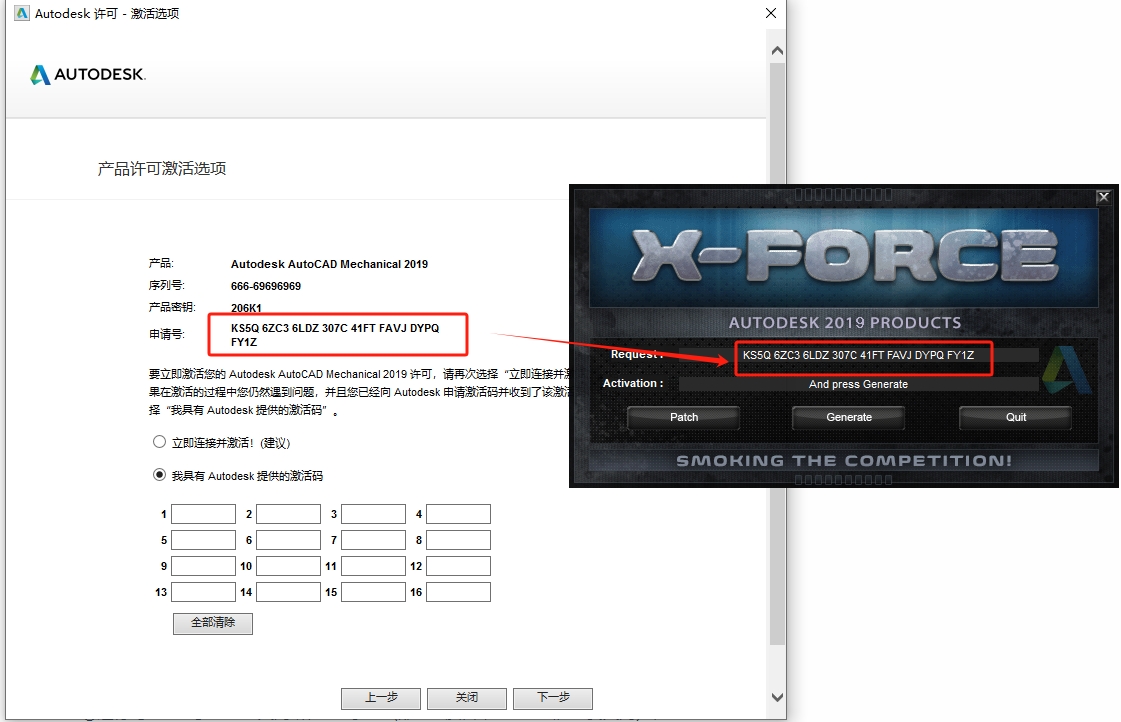Click the Request field in X-Force window
1121x722 pixels.
pos(859,355)
